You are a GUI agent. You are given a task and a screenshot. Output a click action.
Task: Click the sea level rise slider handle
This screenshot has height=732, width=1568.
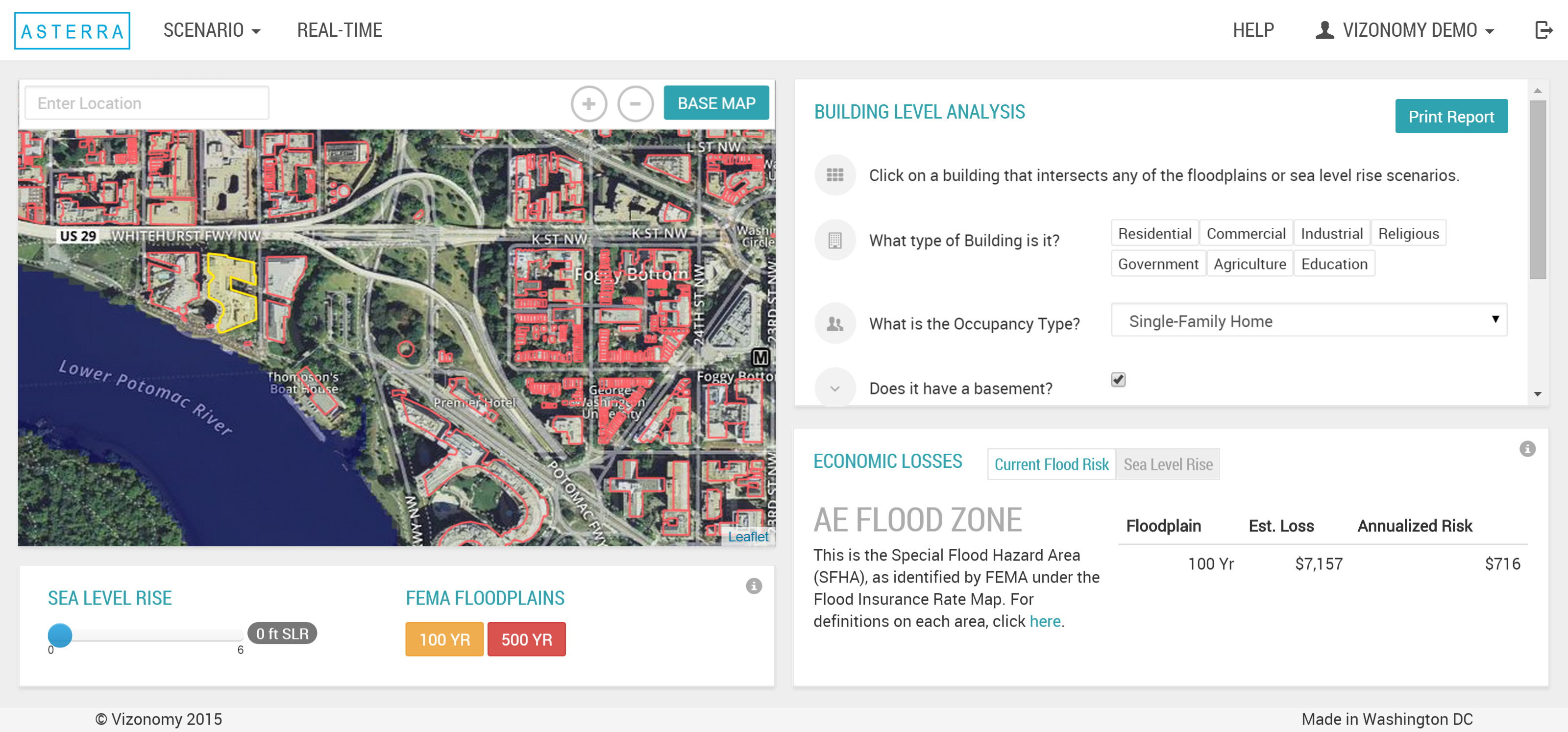60,634
